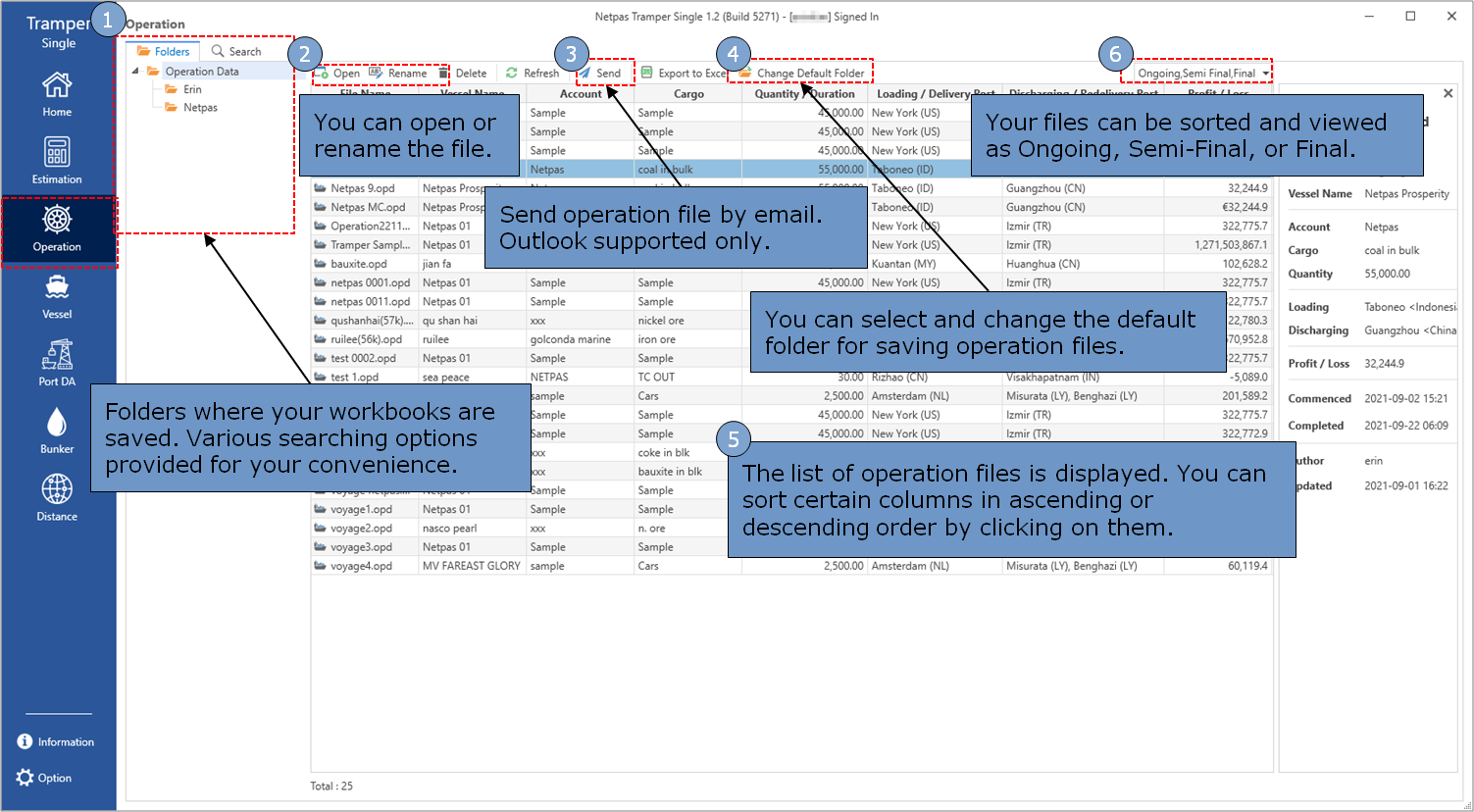This screenshot has width=1474, height=812.
Task: Open the Information page
Action: (x=56, y=742)
